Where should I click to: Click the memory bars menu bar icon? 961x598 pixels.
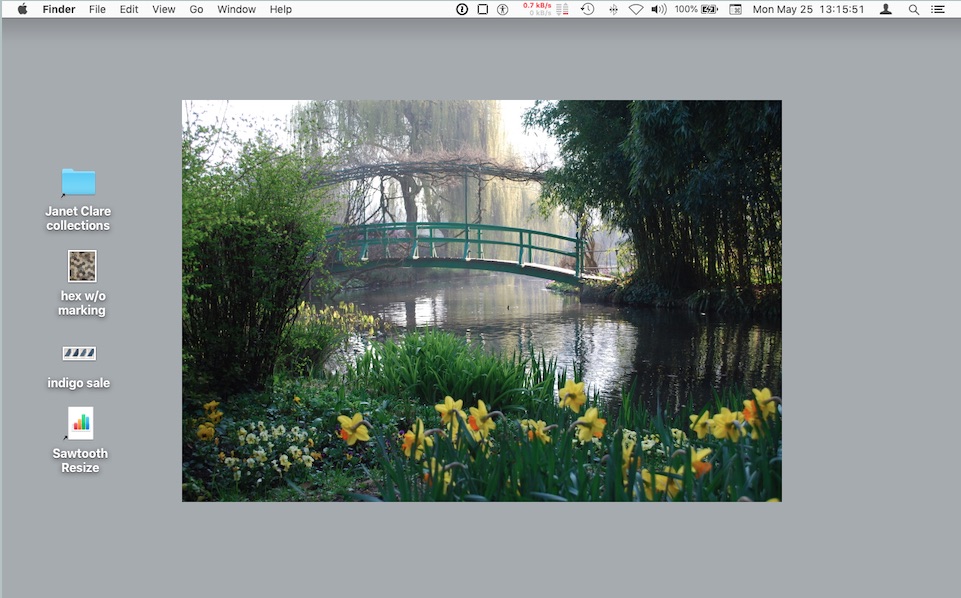[562, 9]
